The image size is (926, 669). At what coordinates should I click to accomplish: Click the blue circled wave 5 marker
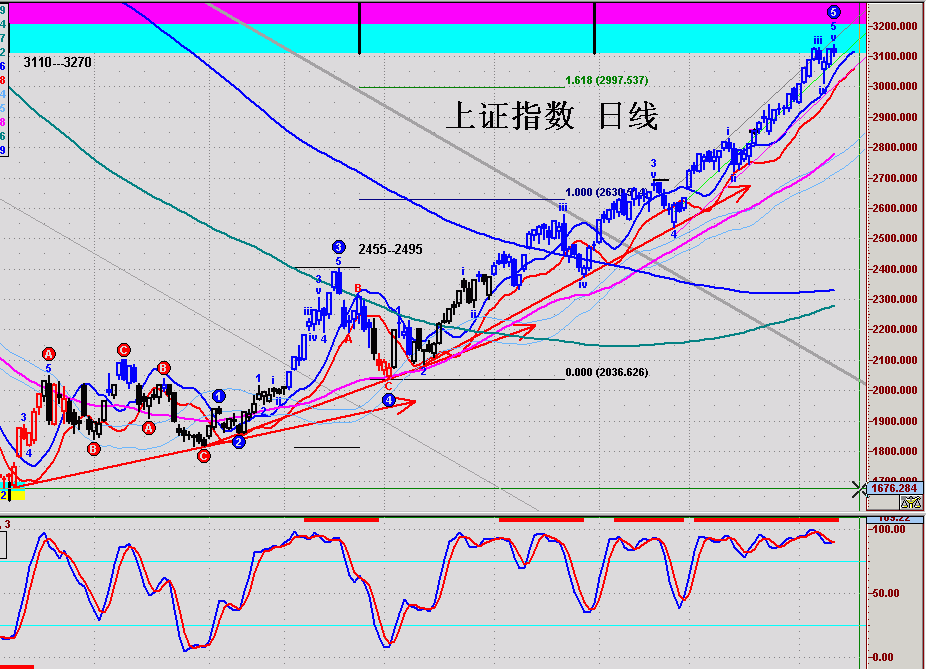click(x=833, y=11)
